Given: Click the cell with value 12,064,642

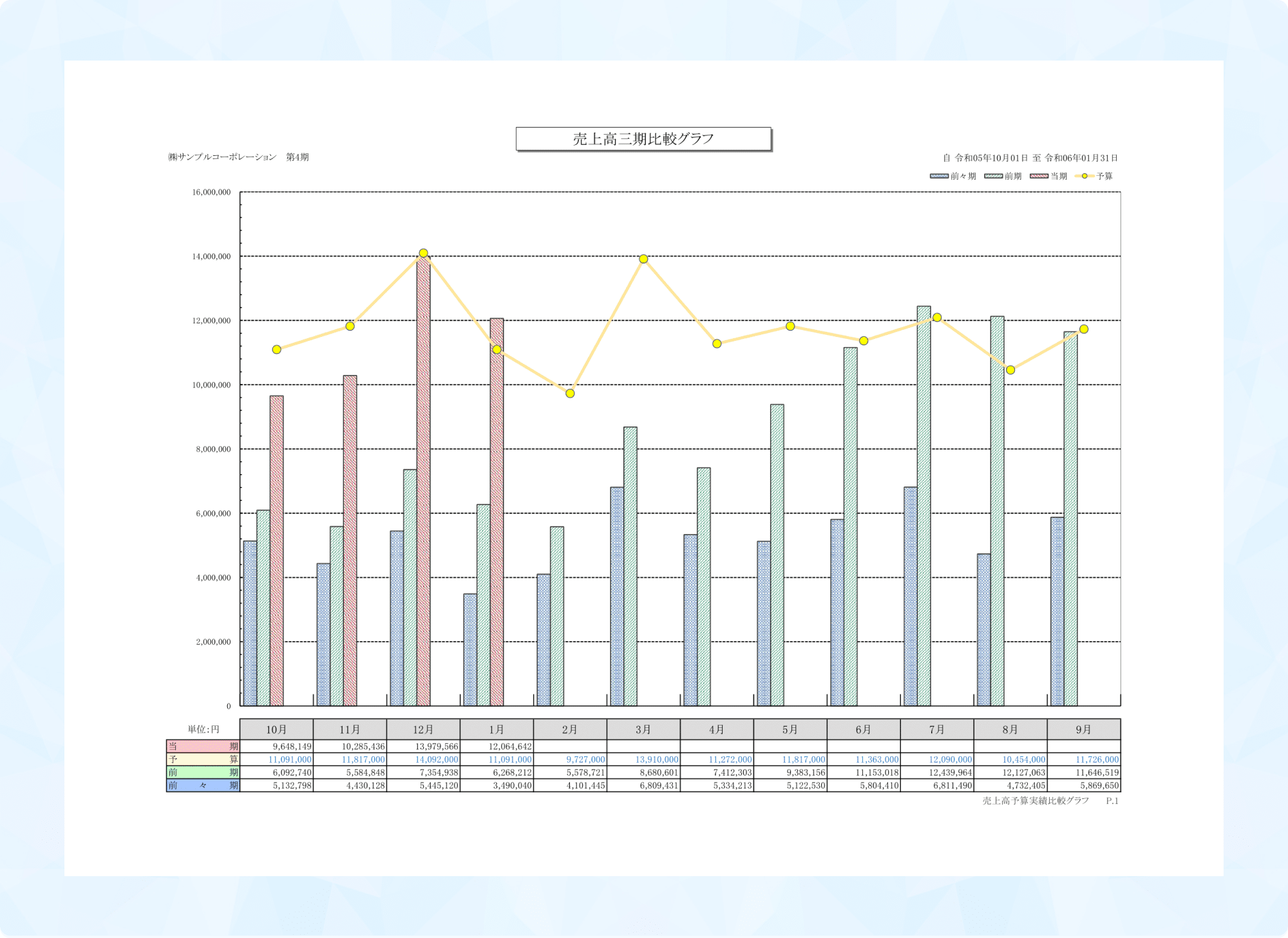Looking at the screenshot, I should pos(497,746).
